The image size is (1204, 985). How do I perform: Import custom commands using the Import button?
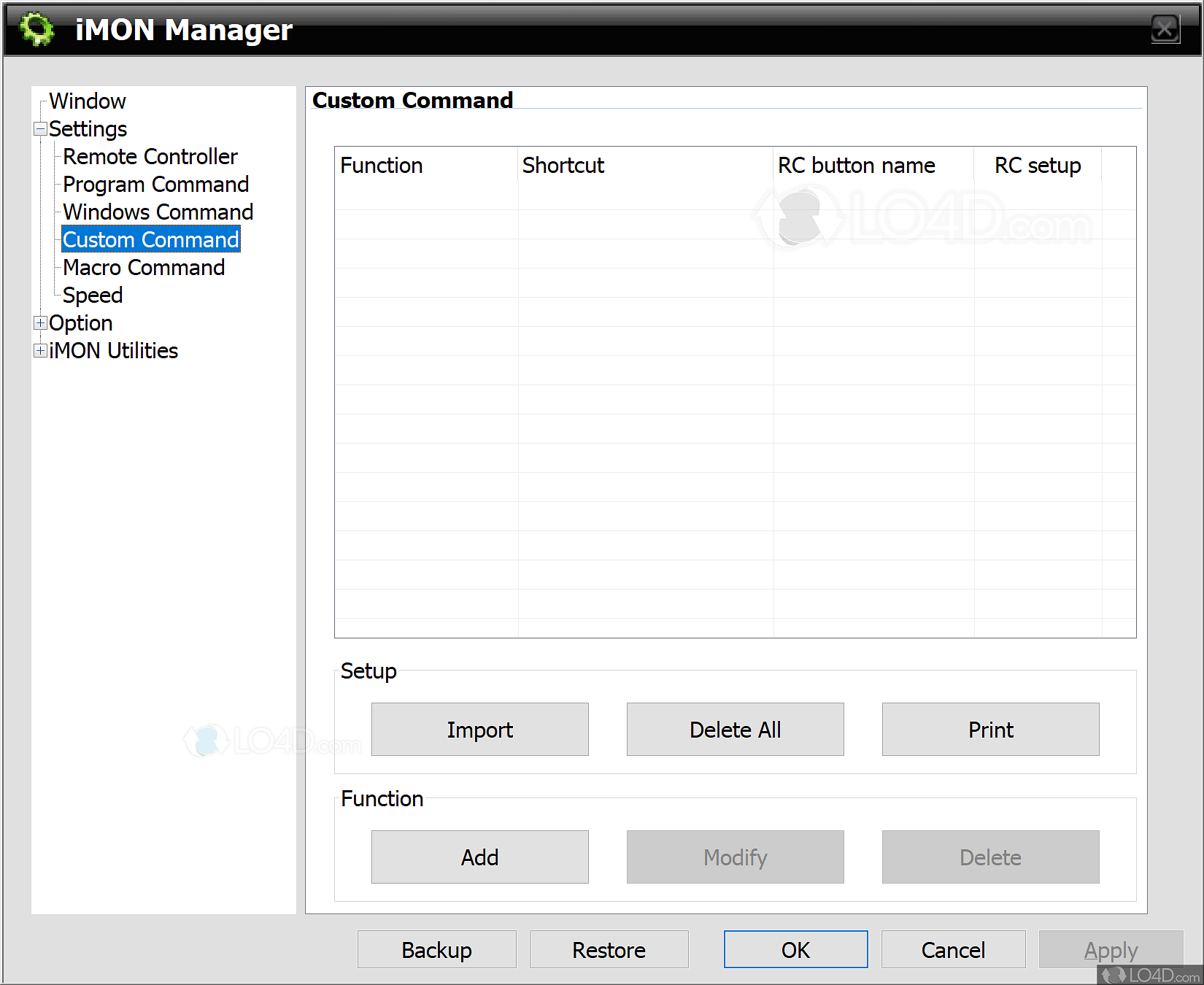(x=479, y=729)
